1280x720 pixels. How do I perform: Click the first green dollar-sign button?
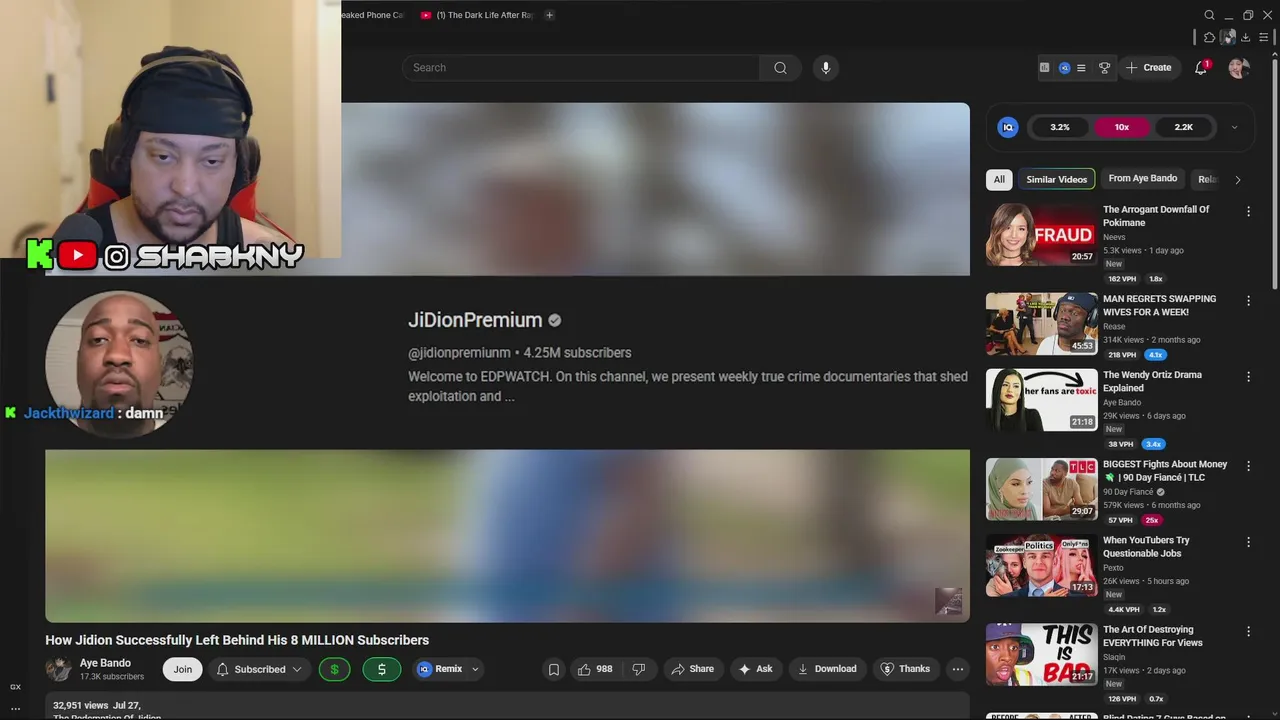pyautogui.click(x=334, y=669)
